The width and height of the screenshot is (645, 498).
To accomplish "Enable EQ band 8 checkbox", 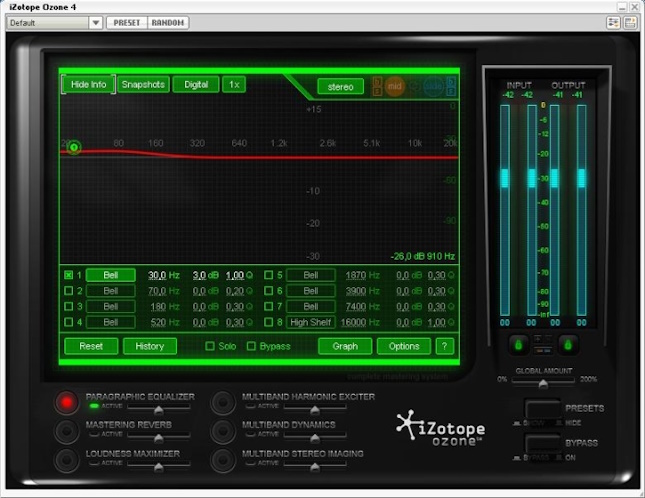I will 268,322.
